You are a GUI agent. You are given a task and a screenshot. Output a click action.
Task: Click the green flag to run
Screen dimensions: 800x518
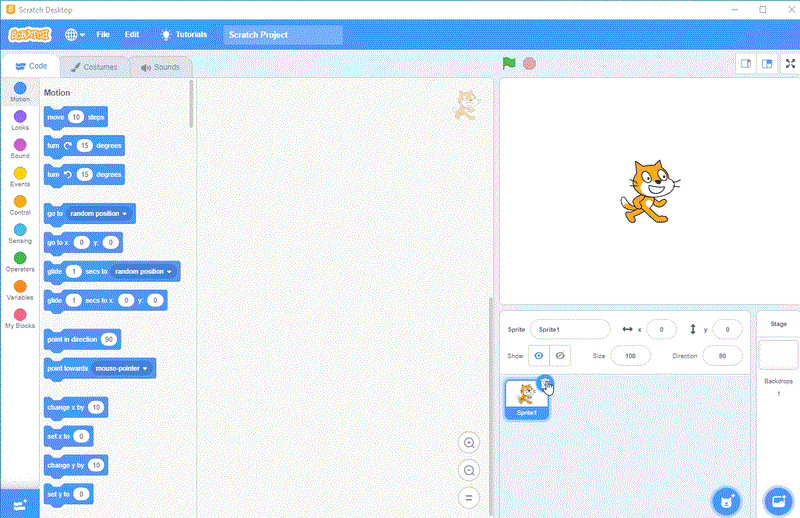click(509, 63)
